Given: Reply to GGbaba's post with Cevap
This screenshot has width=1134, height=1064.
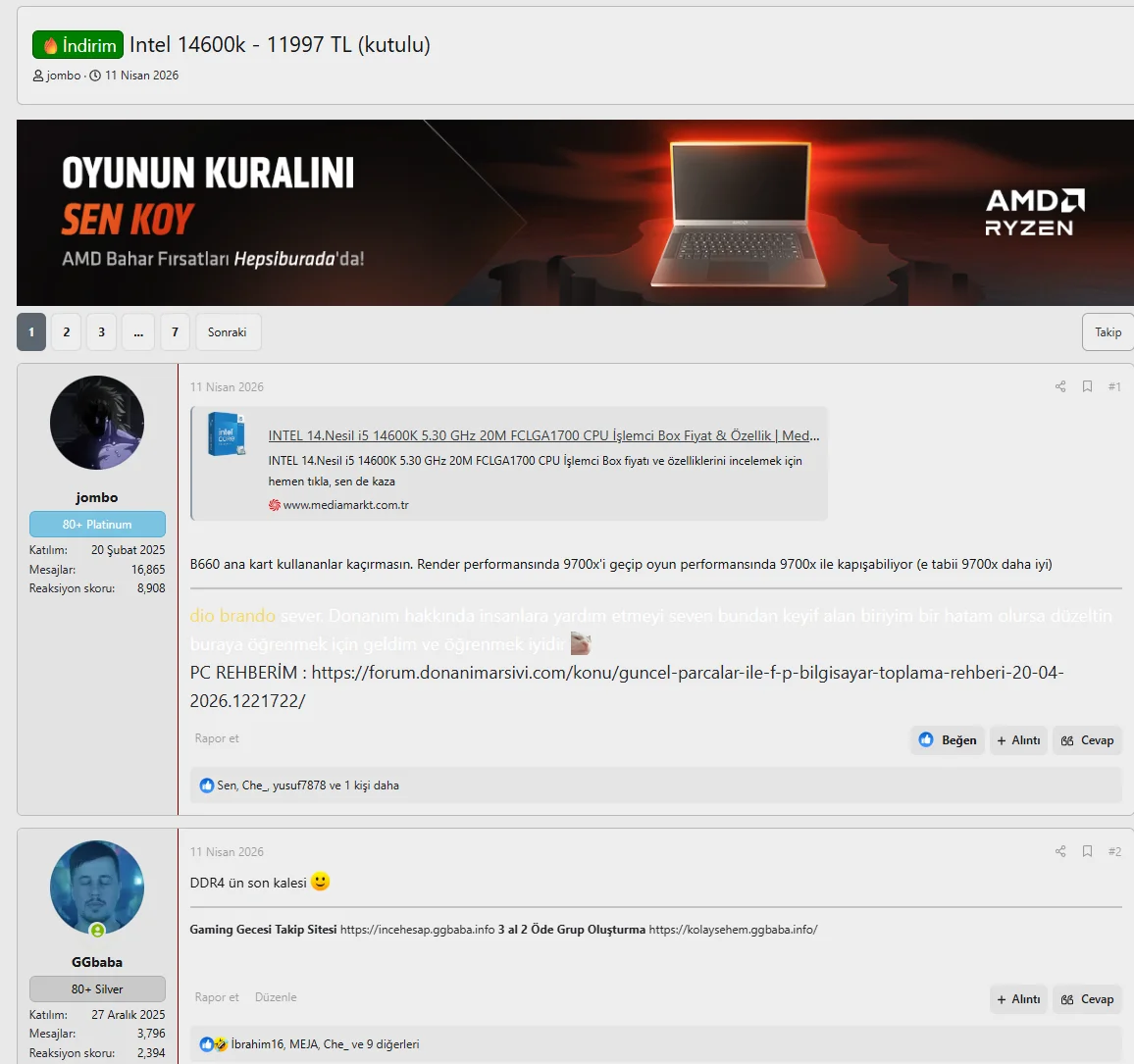Looking at the screenshot, I should point(1087,999).
